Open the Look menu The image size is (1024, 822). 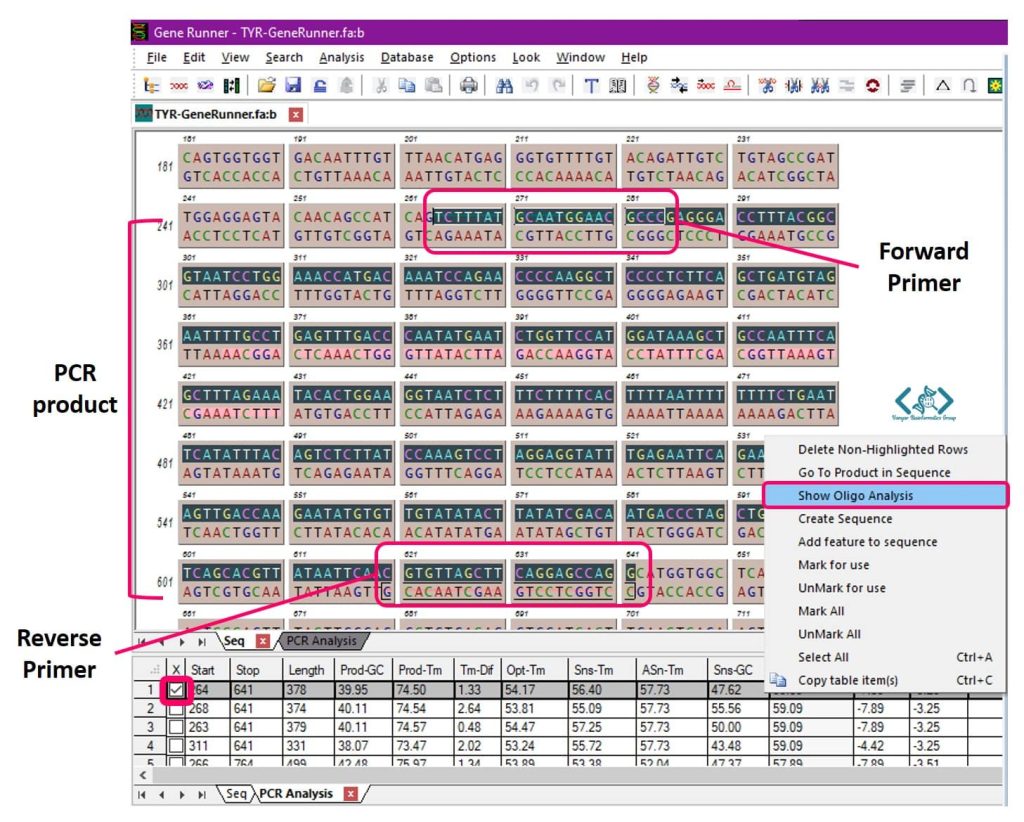pos(526,57)
